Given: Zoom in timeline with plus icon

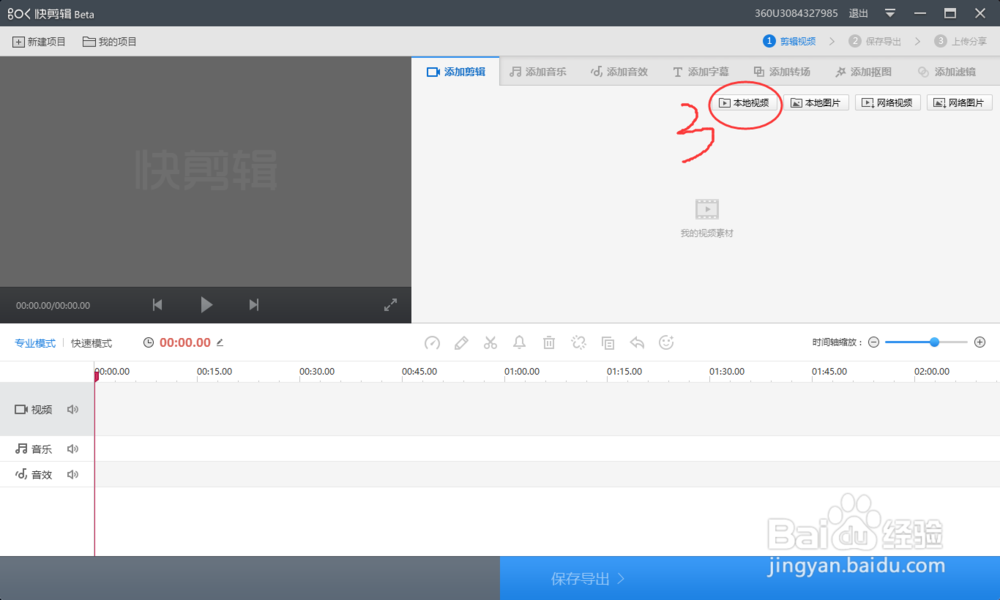Looking at the screenshot, I should click(x=980, y=342).
